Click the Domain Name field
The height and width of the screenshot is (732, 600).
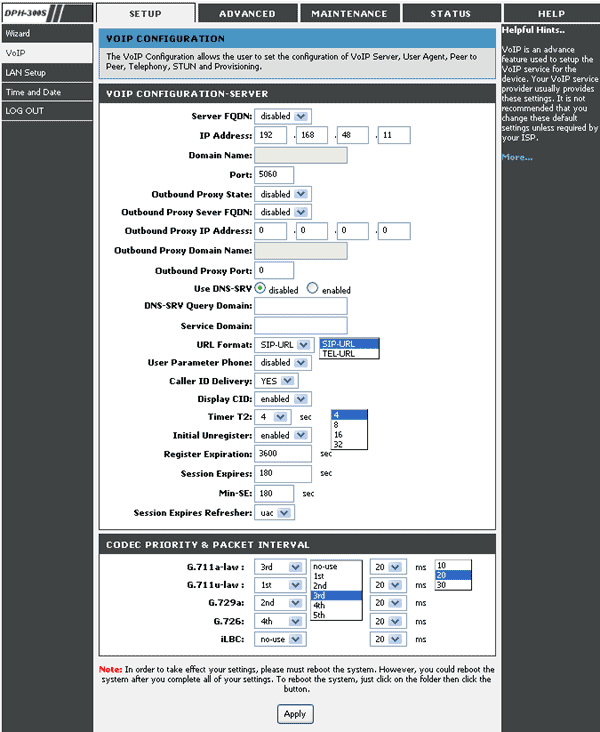pos(301,155)
